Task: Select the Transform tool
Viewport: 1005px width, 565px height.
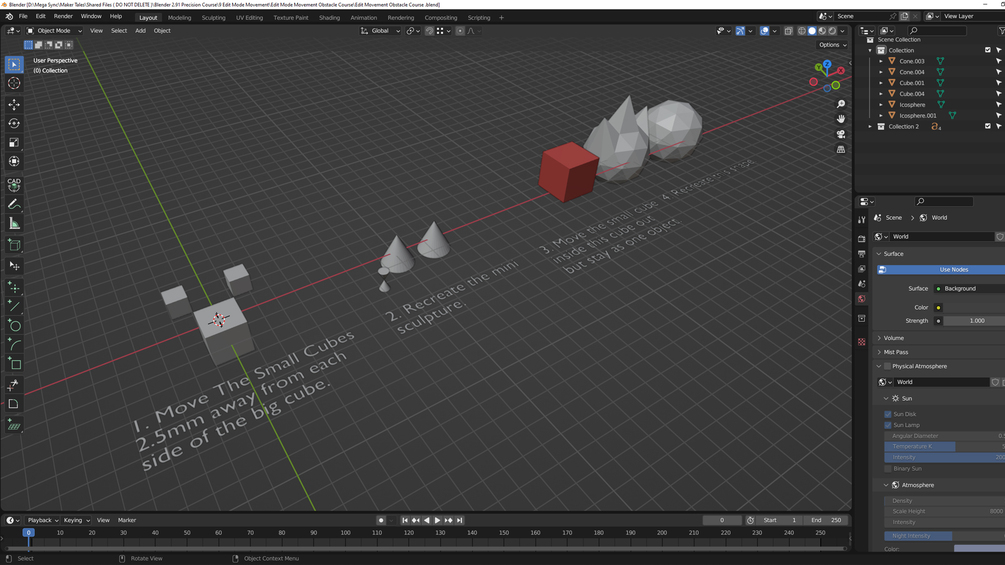Action: [14, 161]
